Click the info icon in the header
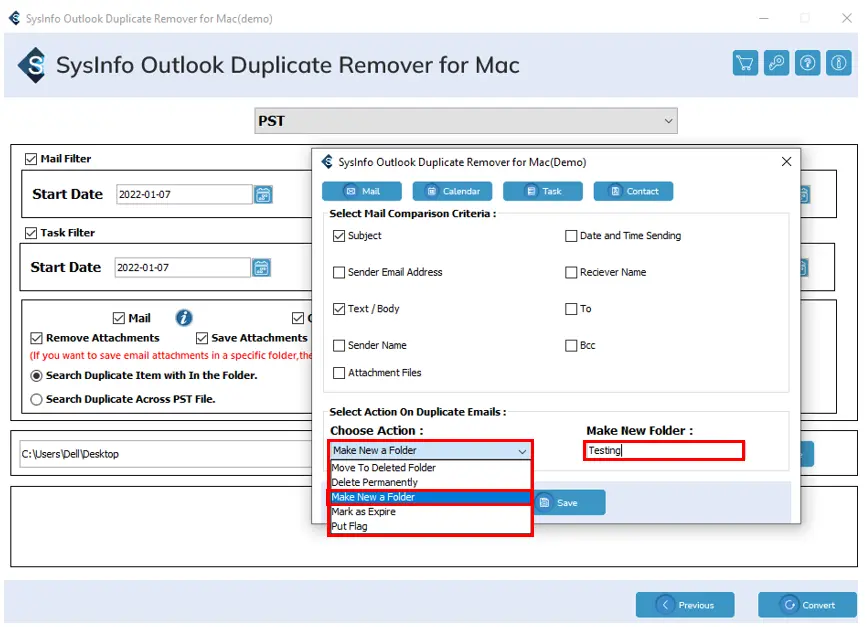 coord(839,63)
